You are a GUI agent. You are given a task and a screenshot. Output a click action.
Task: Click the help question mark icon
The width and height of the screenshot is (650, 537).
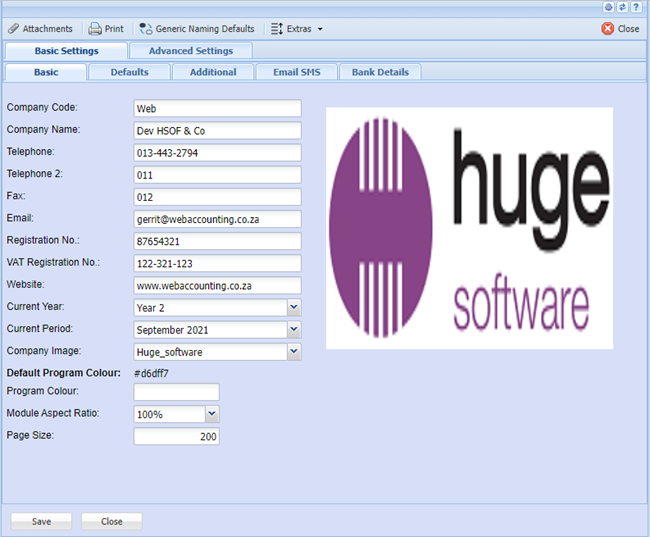point(636,7)
